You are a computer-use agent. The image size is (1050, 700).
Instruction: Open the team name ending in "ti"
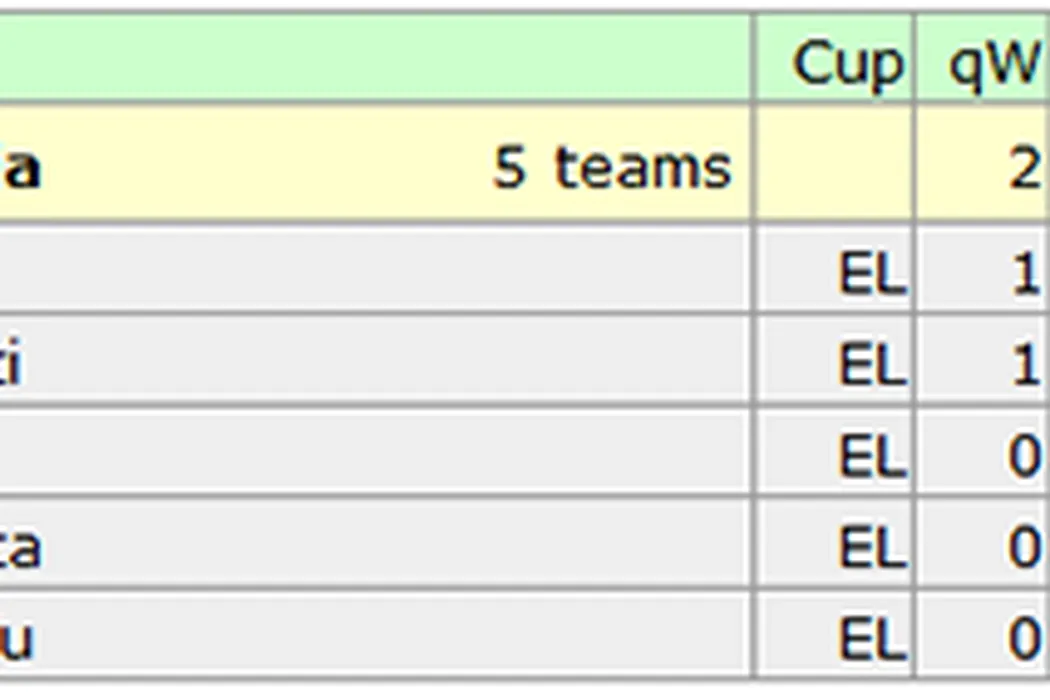(10, 366)
